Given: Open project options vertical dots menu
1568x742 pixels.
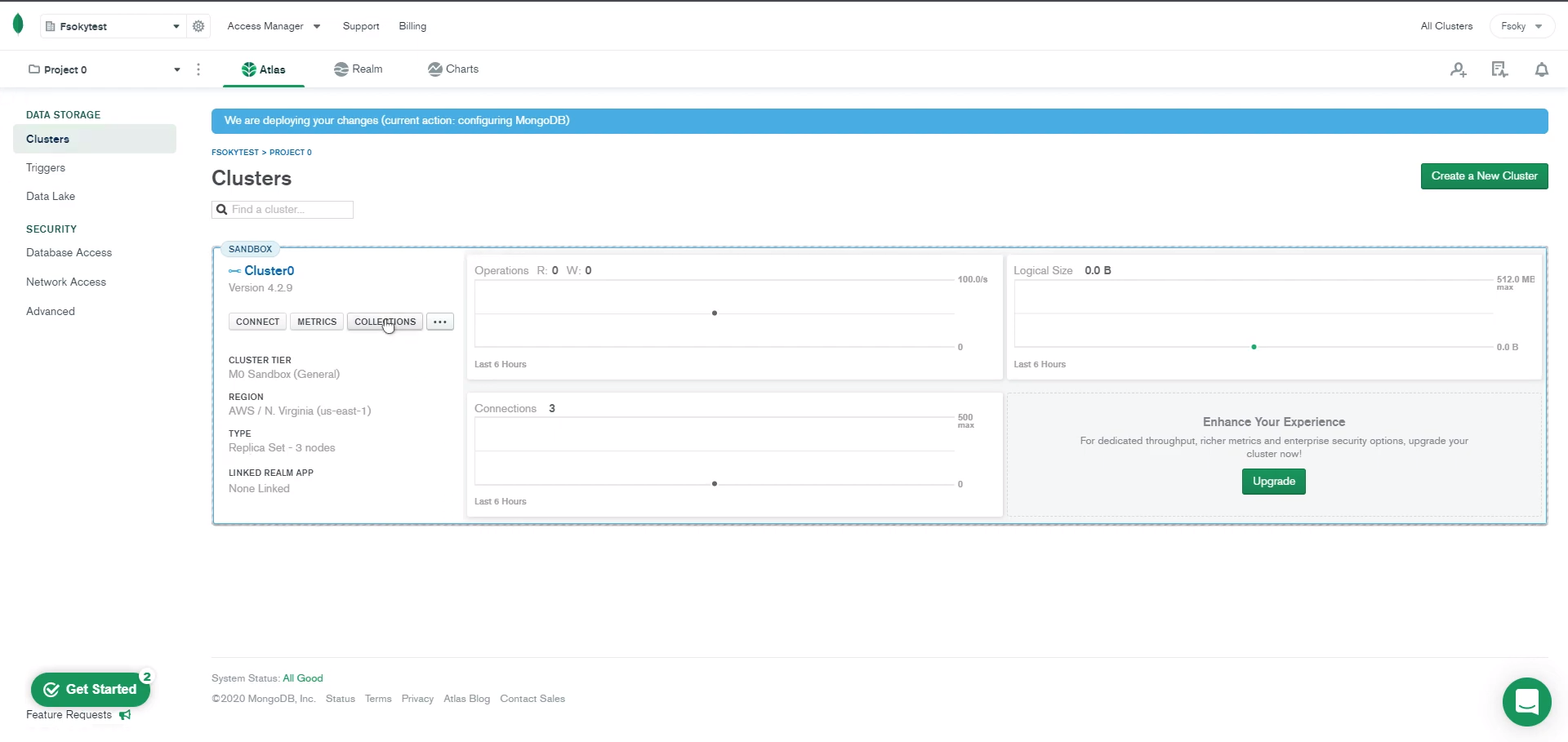Looking at the screenshot, I should coord(198,69).
